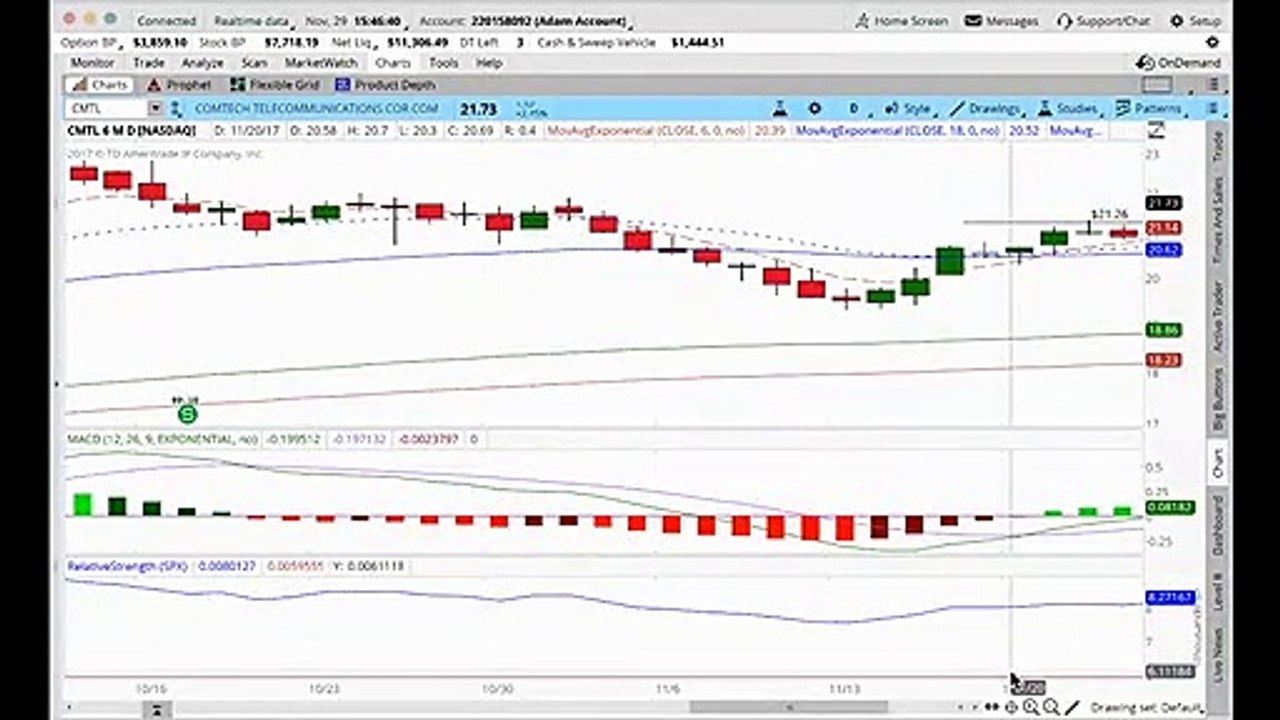Open the Tools tab
Image resolution: width=1280 pixels, height=720 pixels.
click(x=443, y=63)
